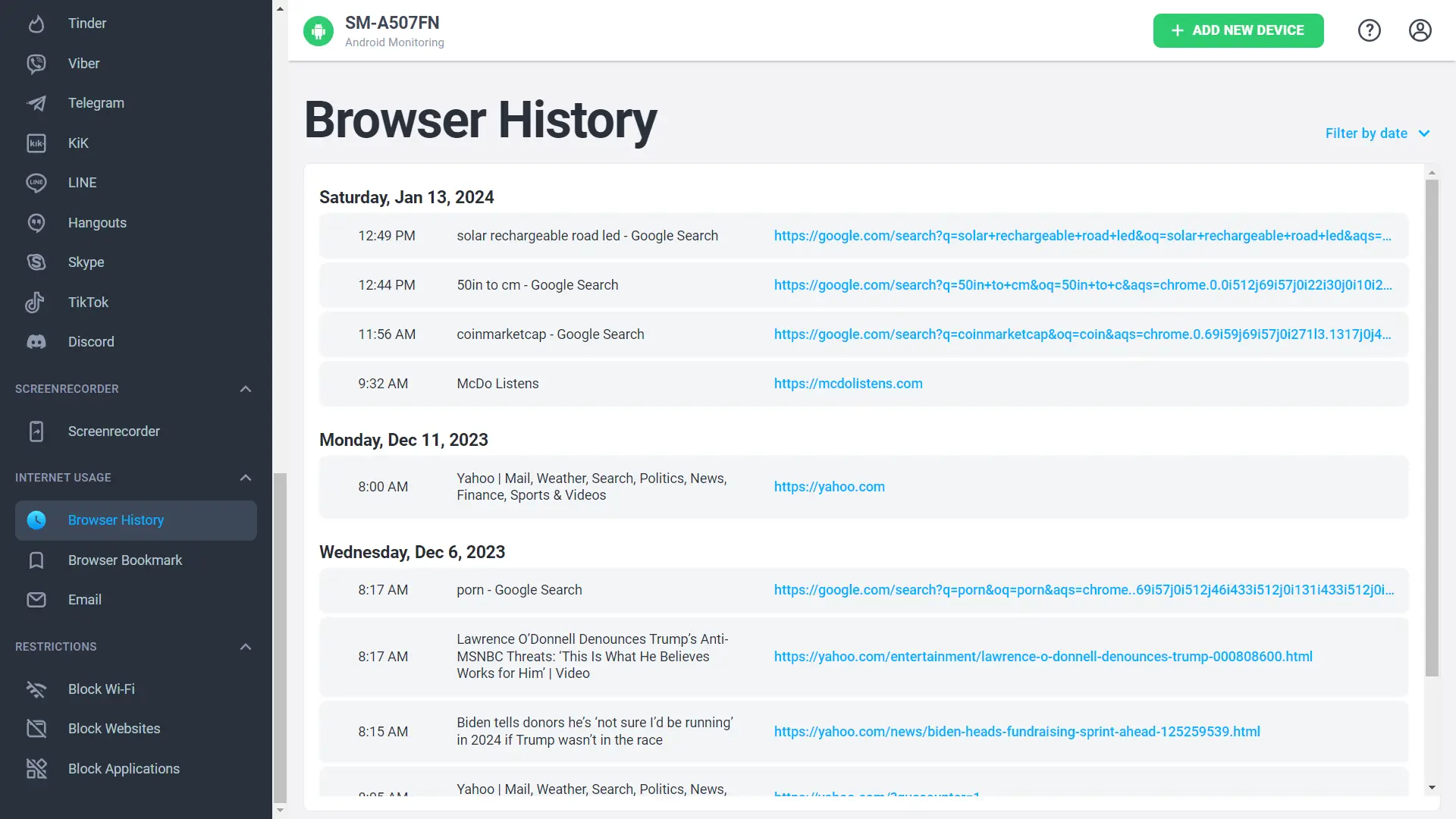This screenshot has height=819, width=1456.
Task: Select KiK in the sidebar
Action: click(78, 143)
